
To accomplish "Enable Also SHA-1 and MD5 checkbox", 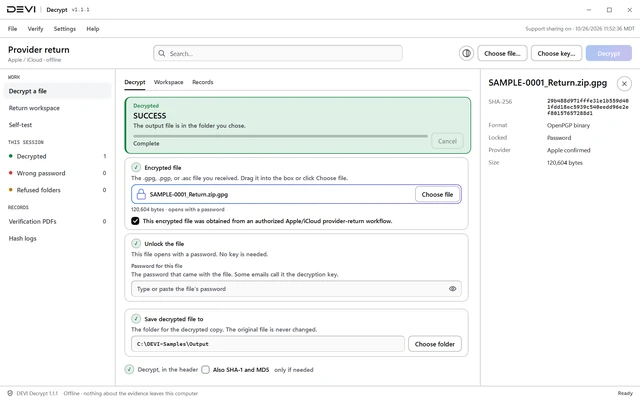I will [x=205, y=369].
